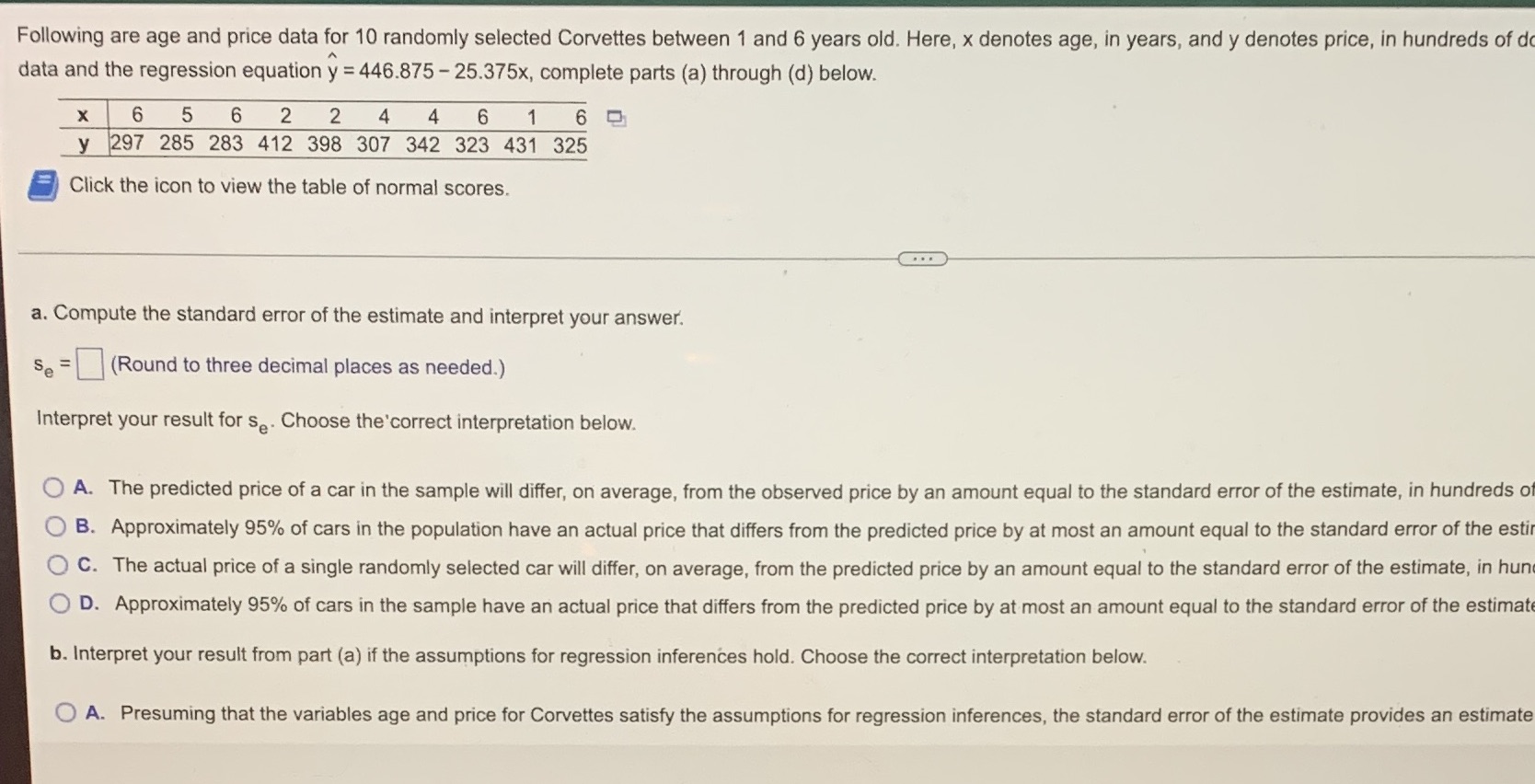Click the small window icon after the last column

click(614, 117)
